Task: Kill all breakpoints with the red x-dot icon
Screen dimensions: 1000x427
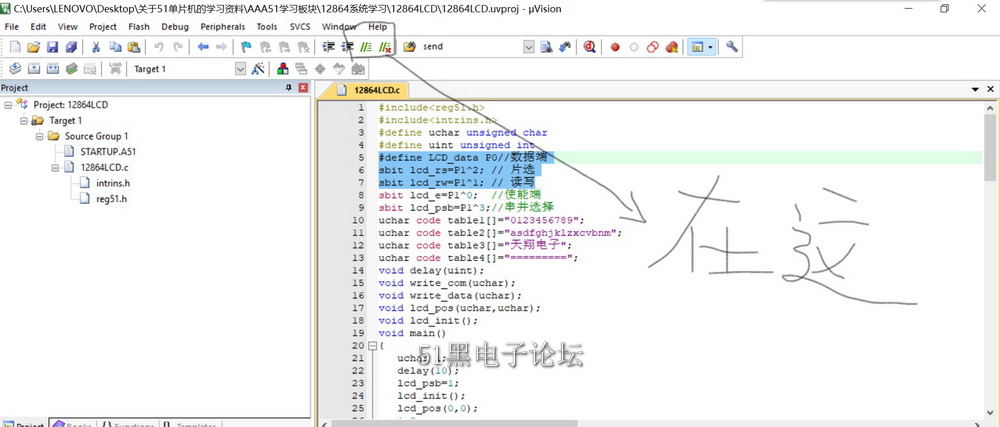Action: click(x=672, y=47)
